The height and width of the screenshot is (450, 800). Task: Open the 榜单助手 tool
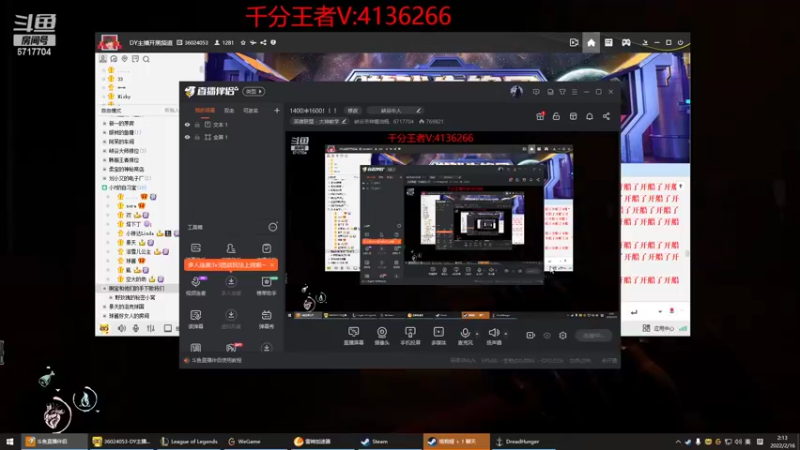tap(266, 286)
